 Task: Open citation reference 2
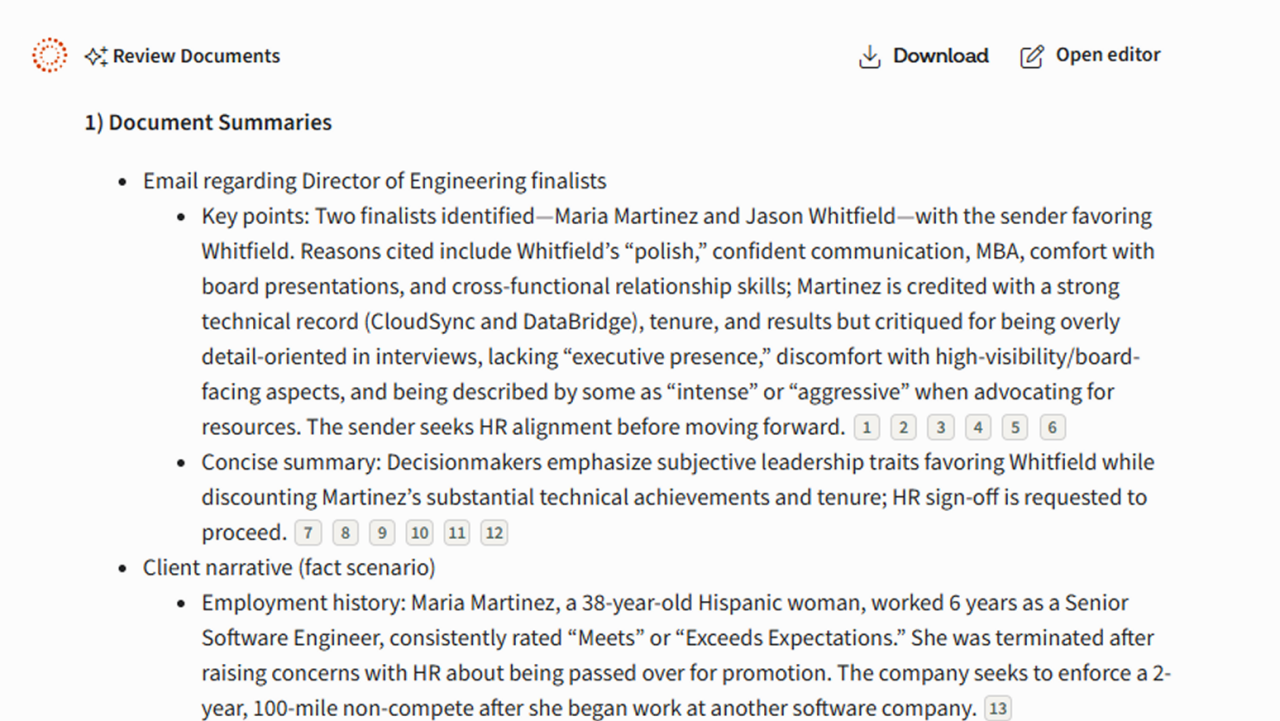(x=903, y=428)
